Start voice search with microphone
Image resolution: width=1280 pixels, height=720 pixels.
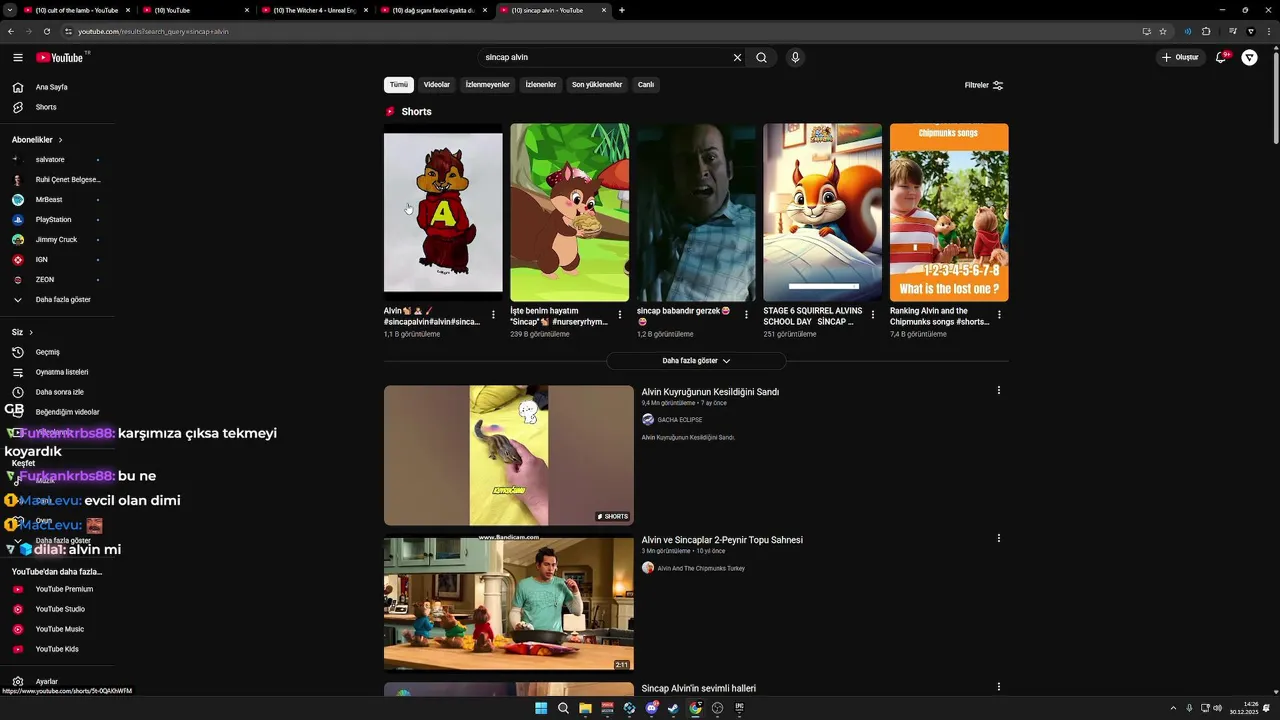(x=795, y=57)
